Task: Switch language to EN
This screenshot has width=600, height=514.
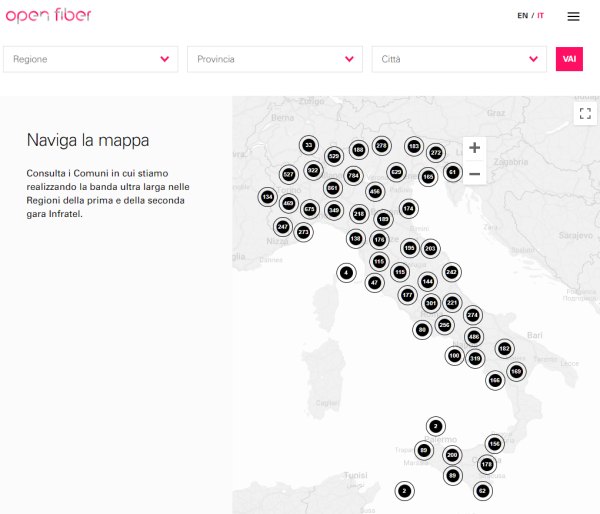Action: pos(522,16)
